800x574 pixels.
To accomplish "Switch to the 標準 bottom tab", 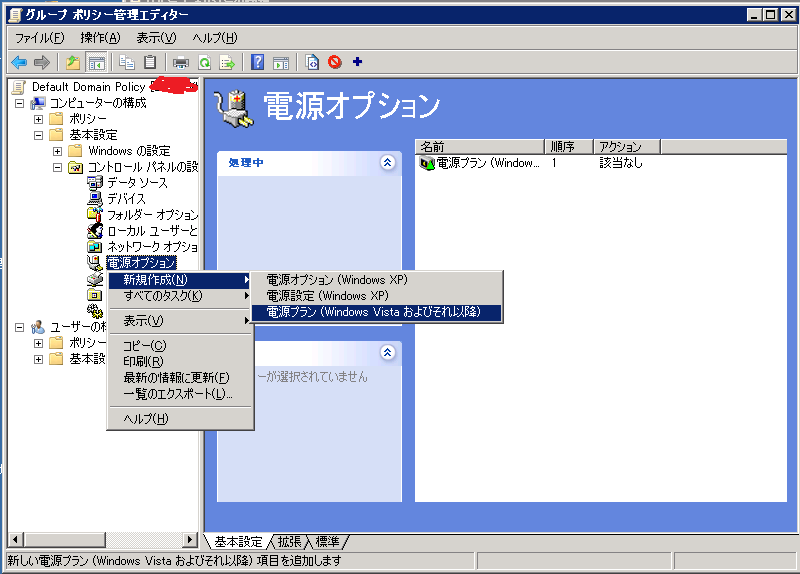I will click(x=328, y=541).
